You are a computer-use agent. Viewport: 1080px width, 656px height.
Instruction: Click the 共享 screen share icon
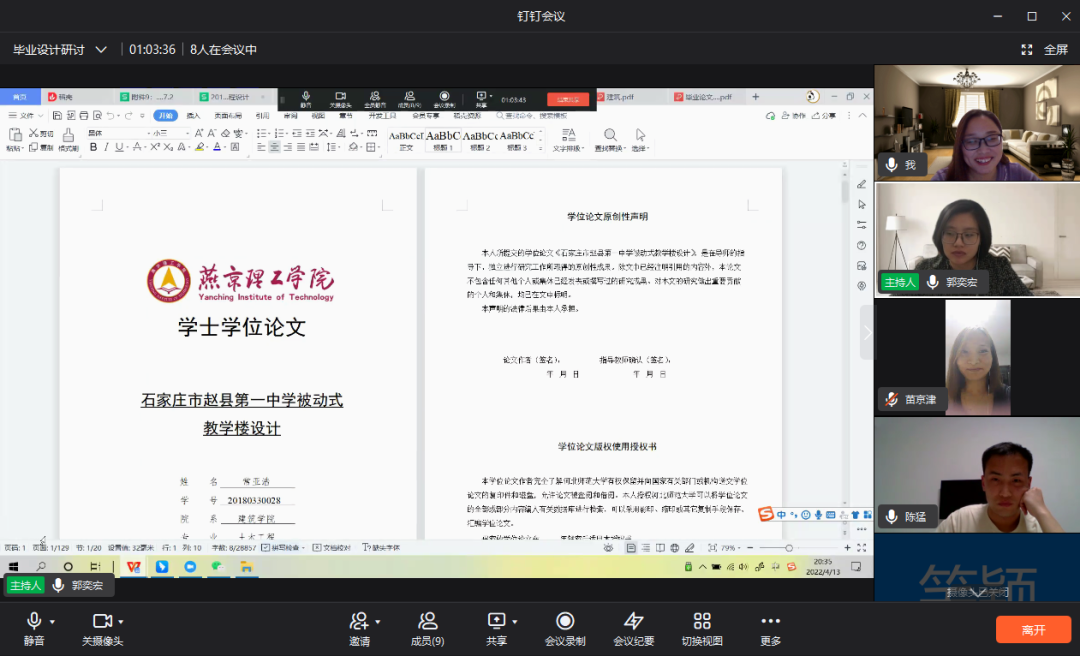(496, 622)
